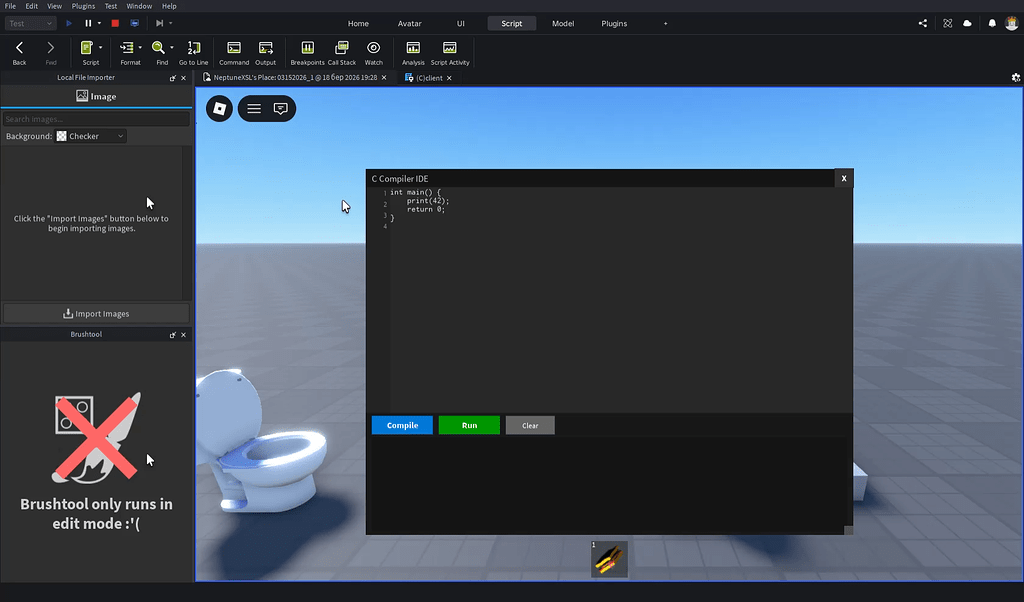Focus the Search images field
Screen dimensions: 1024x602
[96, 119]
